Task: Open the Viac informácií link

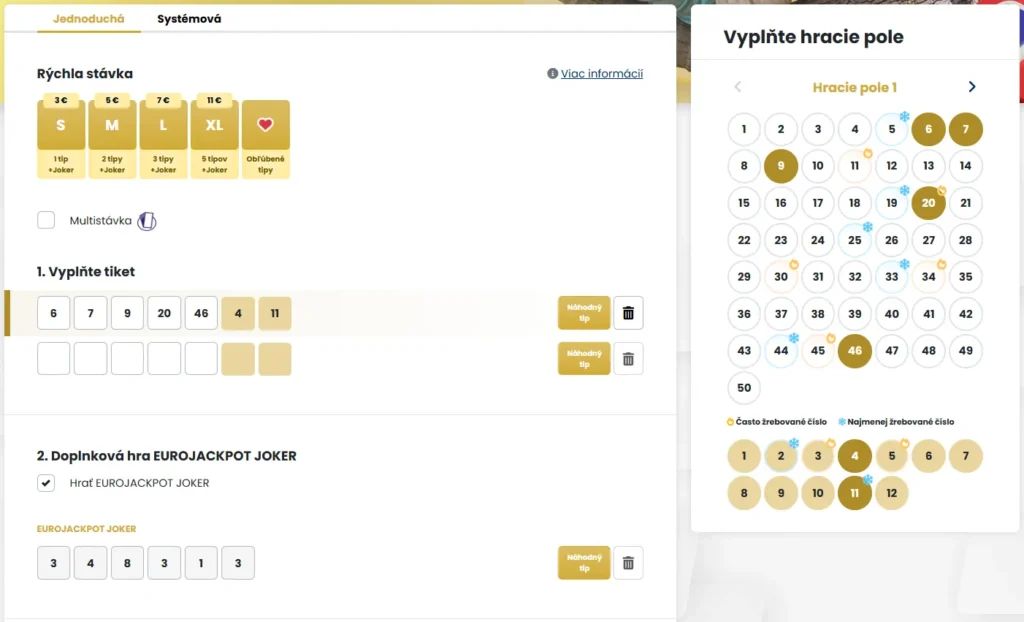Action: (x=601, y=73)
